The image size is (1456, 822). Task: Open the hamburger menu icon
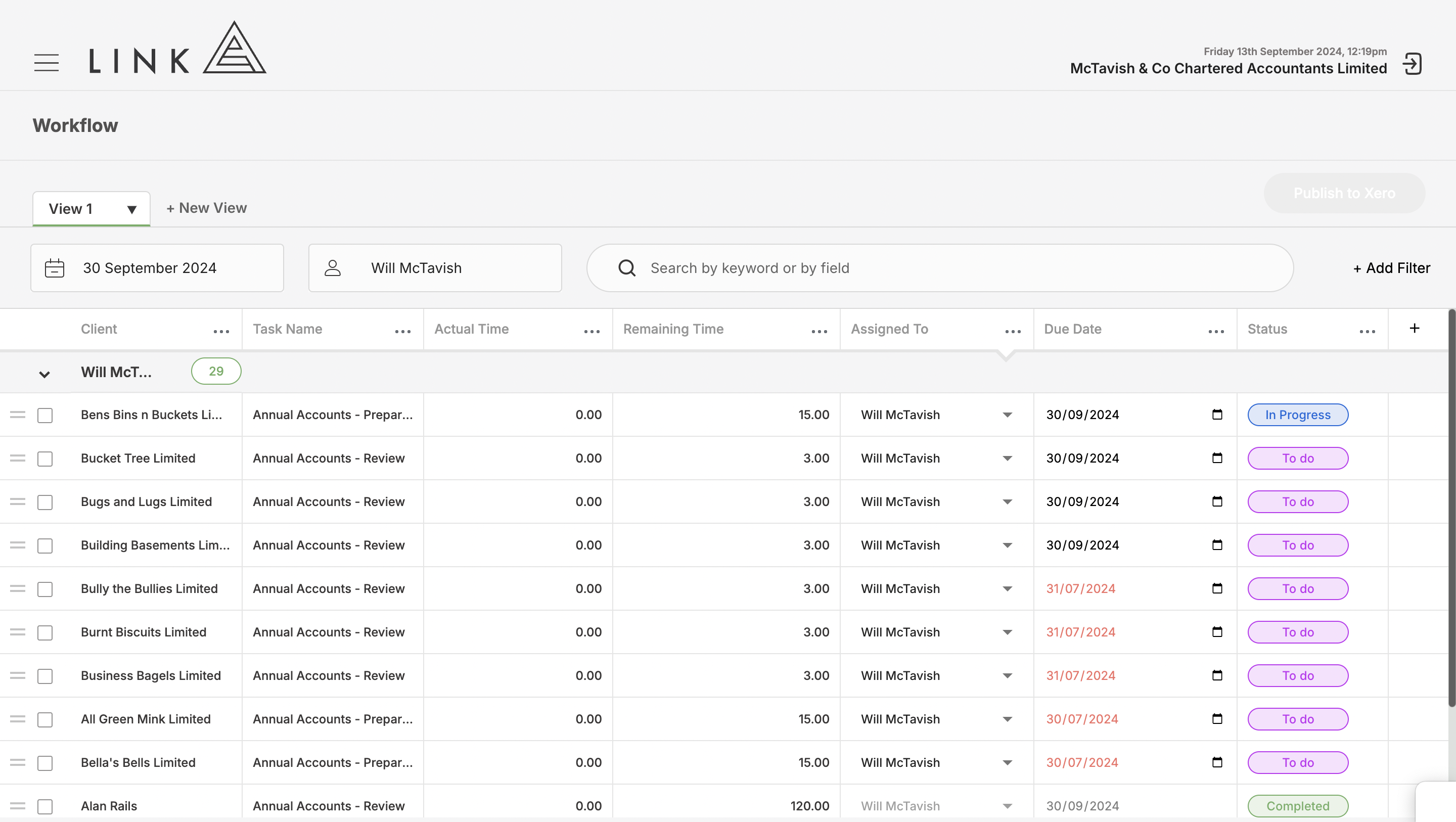[47, 62]
